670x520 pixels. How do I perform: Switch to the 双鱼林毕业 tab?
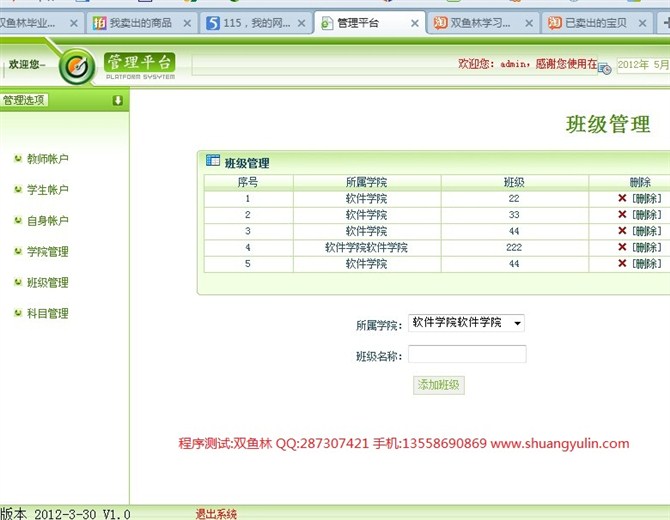41,23
